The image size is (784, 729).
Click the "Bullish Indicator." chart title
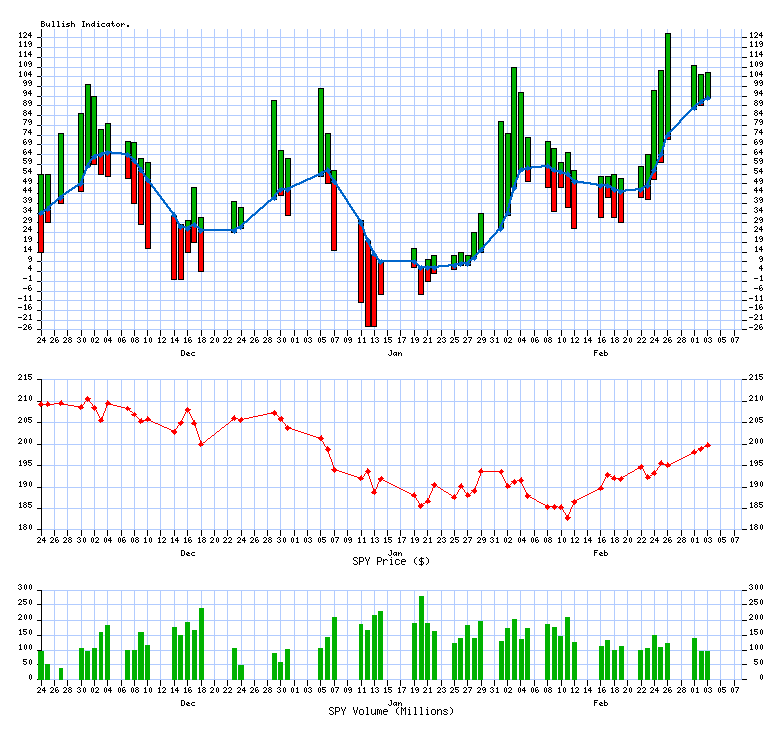(85, 23)
